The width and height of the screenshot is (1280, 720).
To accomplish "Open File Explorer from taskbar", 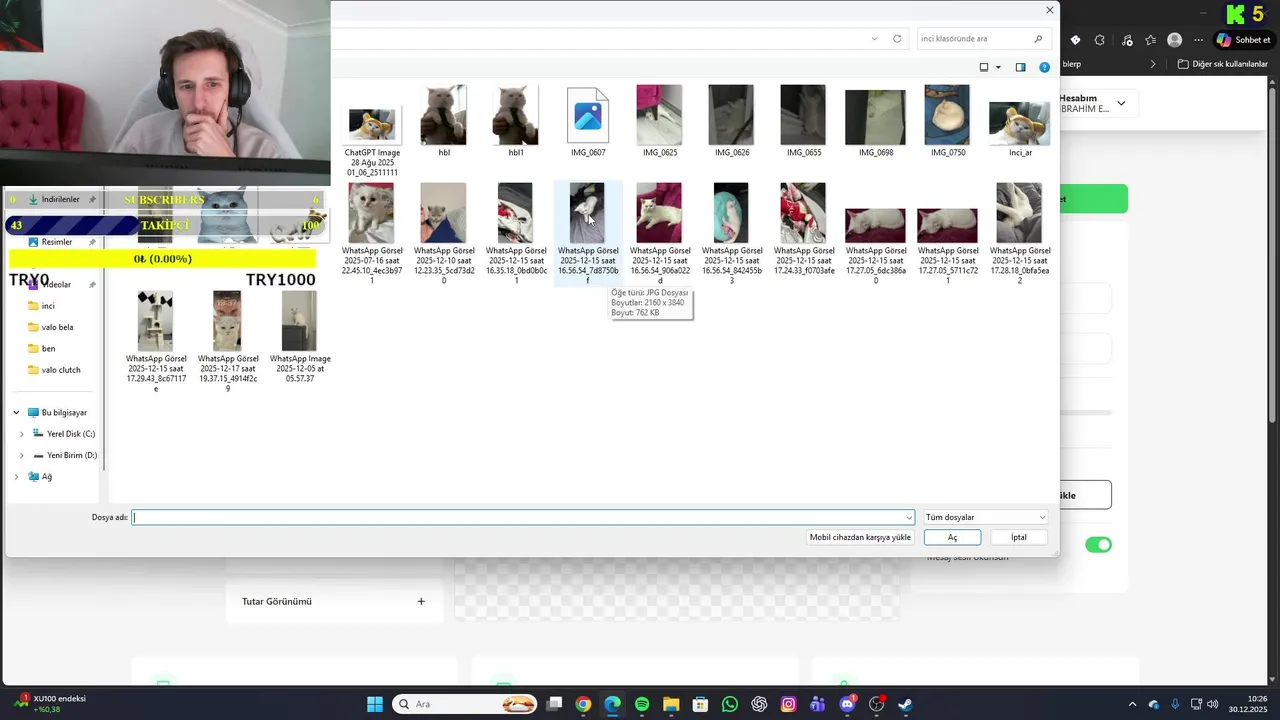I will pos(671,704).
